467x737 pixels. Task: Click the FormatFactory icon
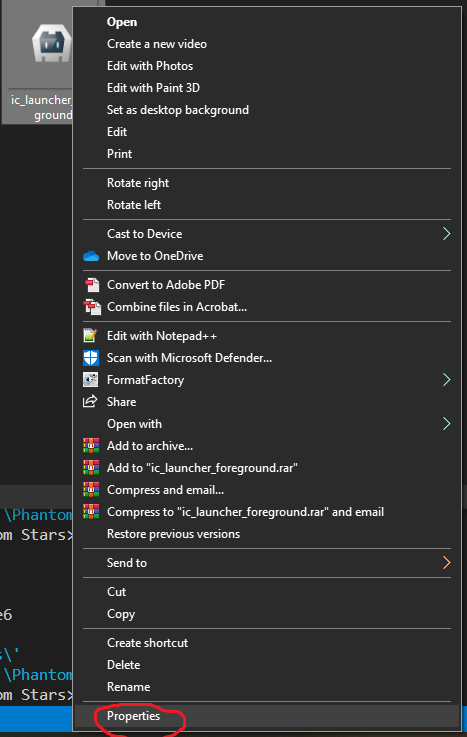[90, 380]
